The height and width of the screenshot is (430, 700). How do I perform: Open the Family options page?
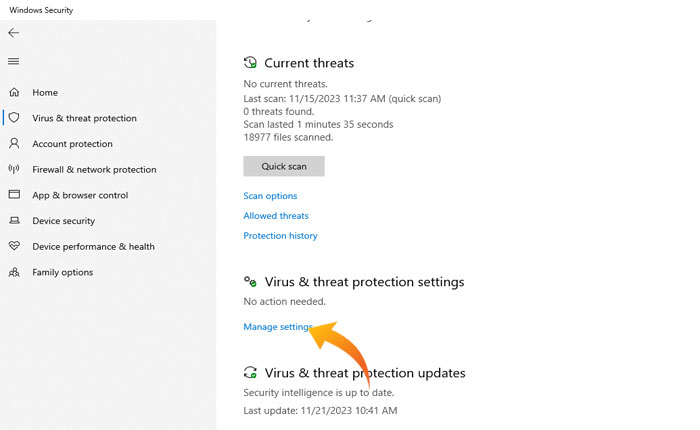coord(62,272)
